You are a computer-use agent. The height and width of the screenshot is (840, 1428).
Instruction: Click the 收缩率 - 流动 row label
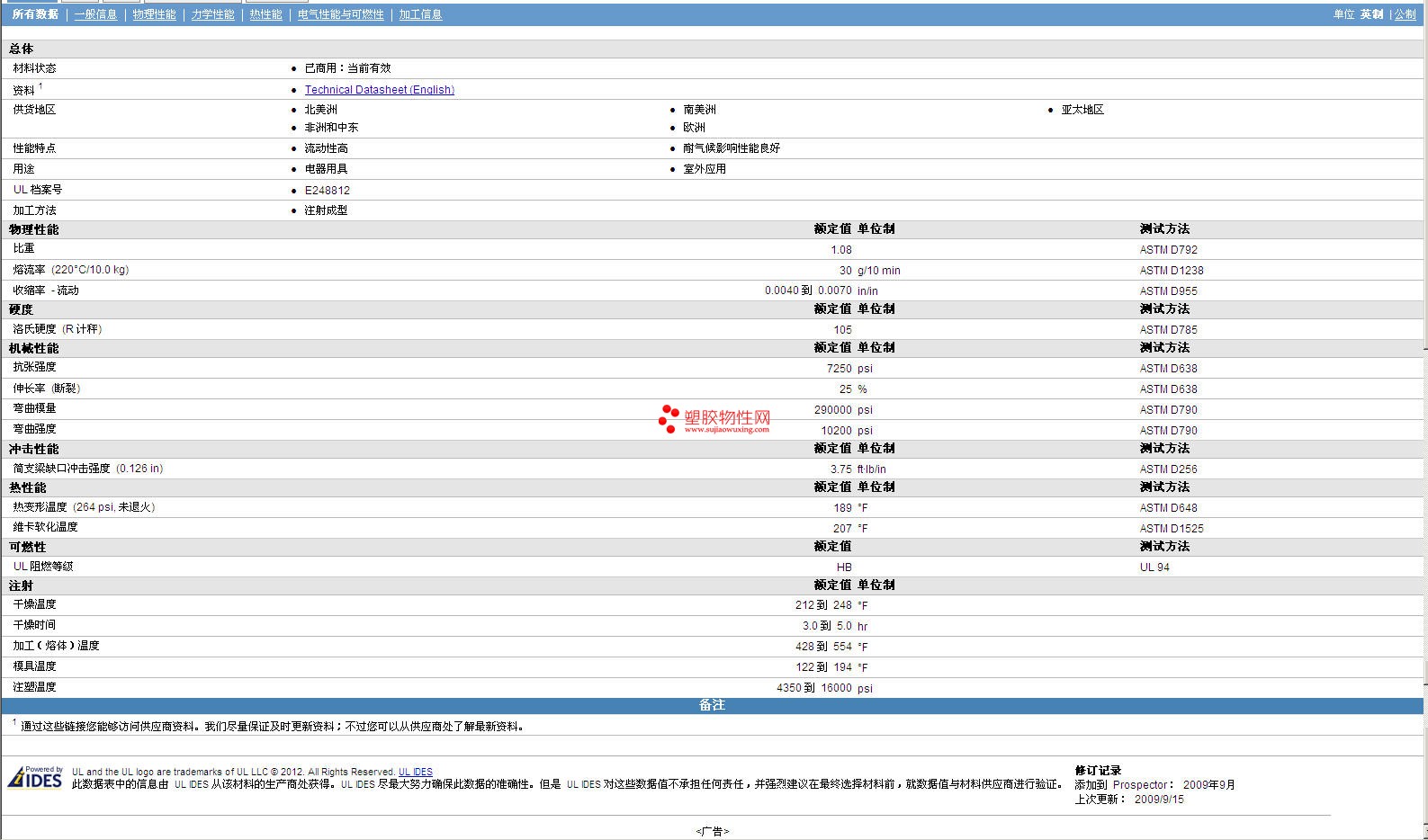pyautogui.click(x=46, y=290)
